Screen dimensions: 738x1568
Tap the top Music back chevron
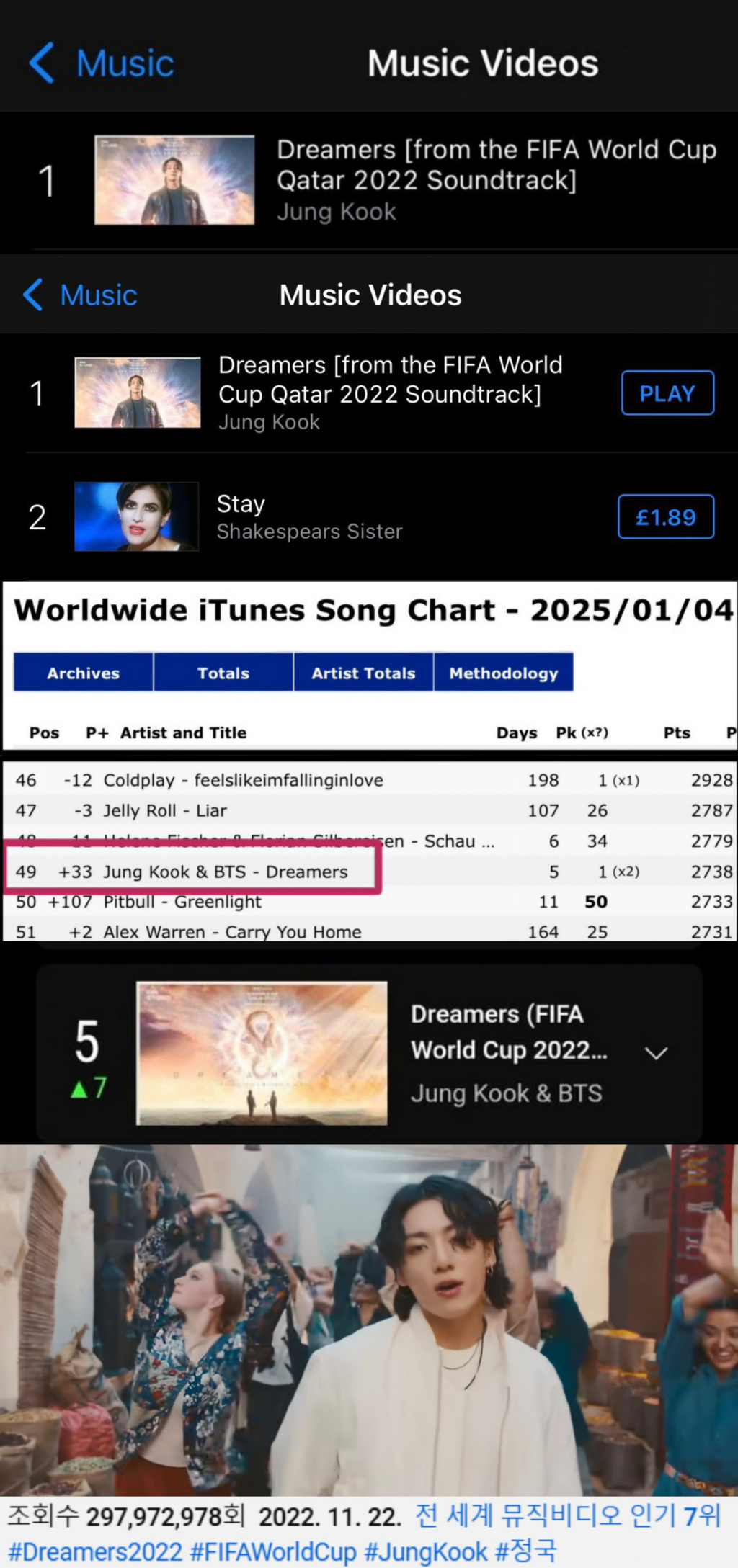[42, 63]
